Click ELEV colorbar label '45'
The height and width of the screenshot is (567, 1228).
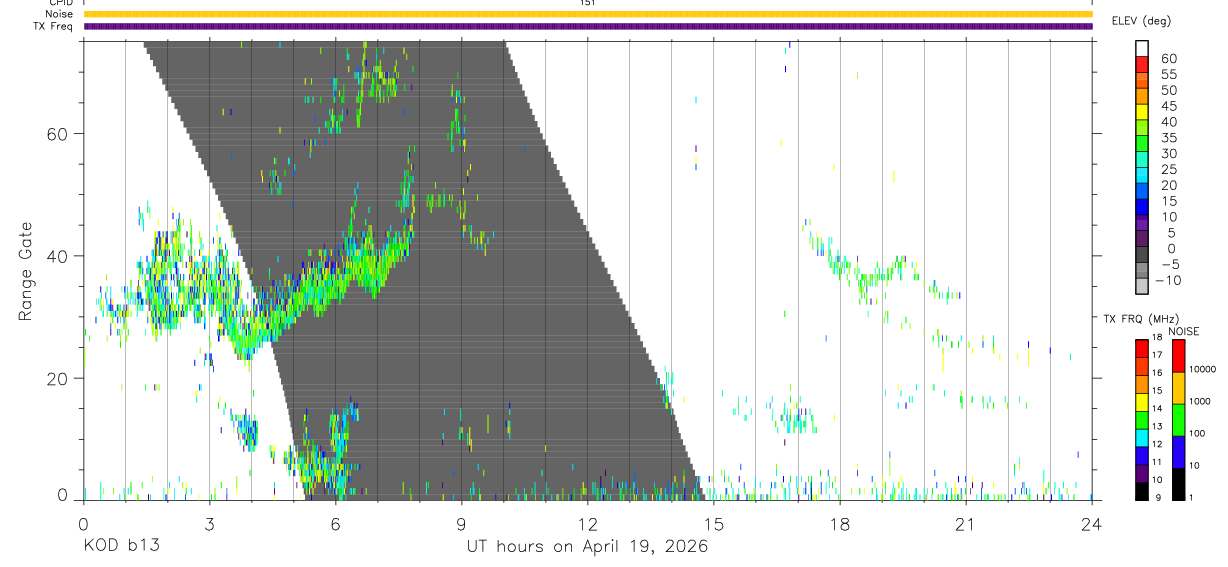[x=1169, y=106]
